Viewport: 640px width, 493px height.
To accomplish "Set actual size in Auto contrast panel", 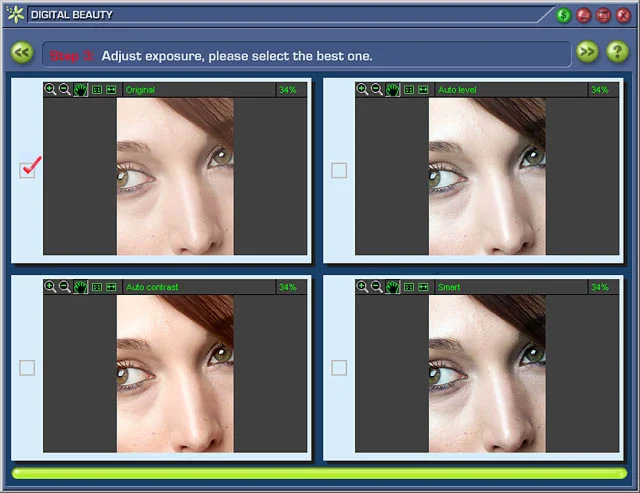I will [x=97, y=287].
